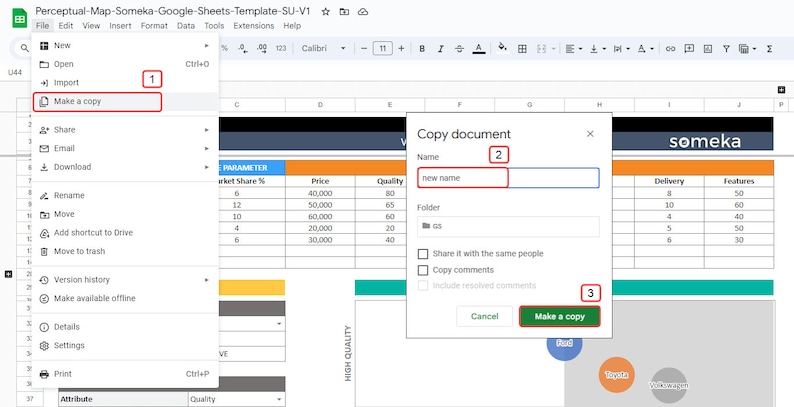This screenshot has width=794, height=407.
Task: Open the text color picker
Action: tap(479, 49)
